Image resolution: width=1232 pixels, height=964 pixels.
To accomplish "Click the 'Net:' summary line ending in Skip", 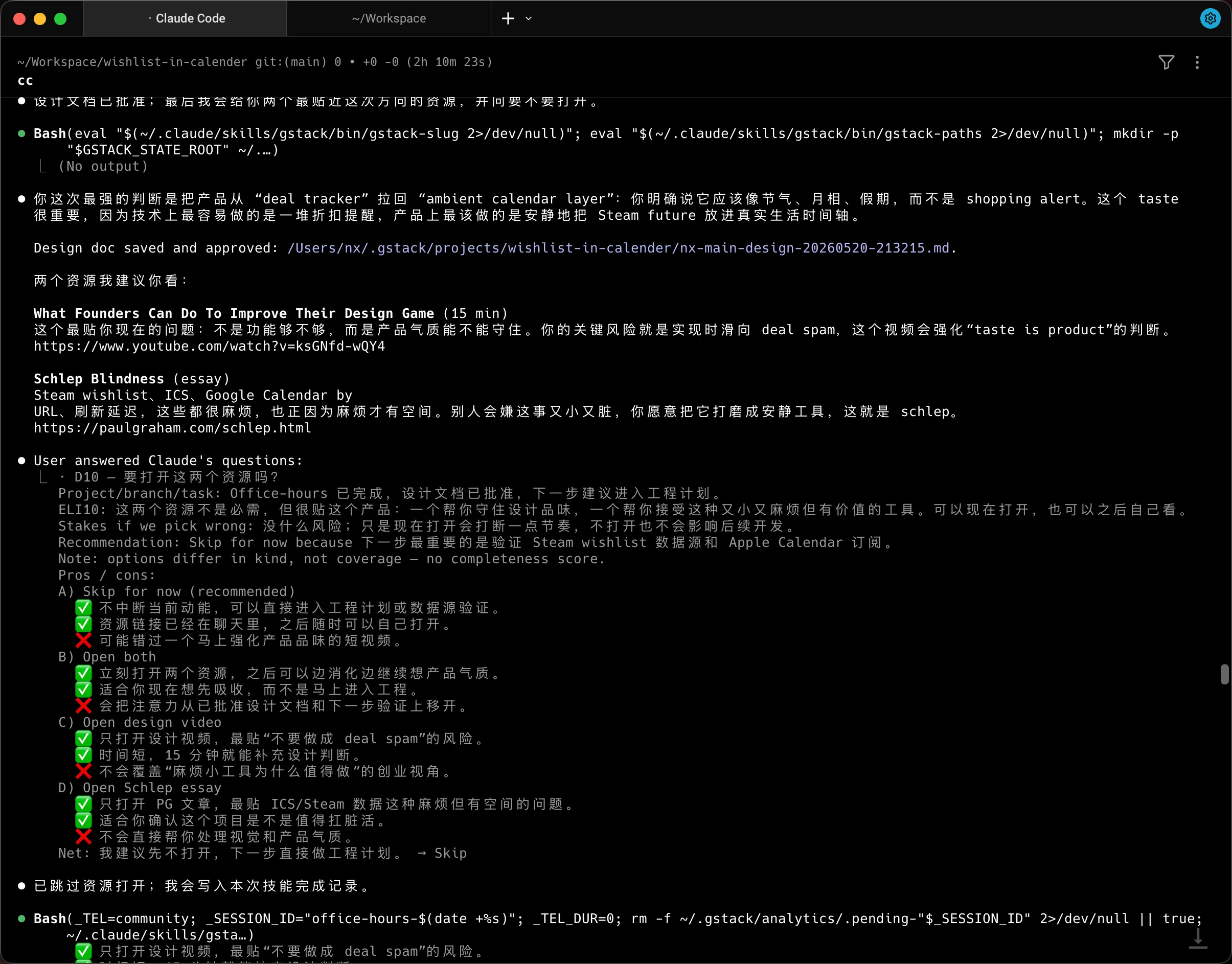I will tap(262, 853).
